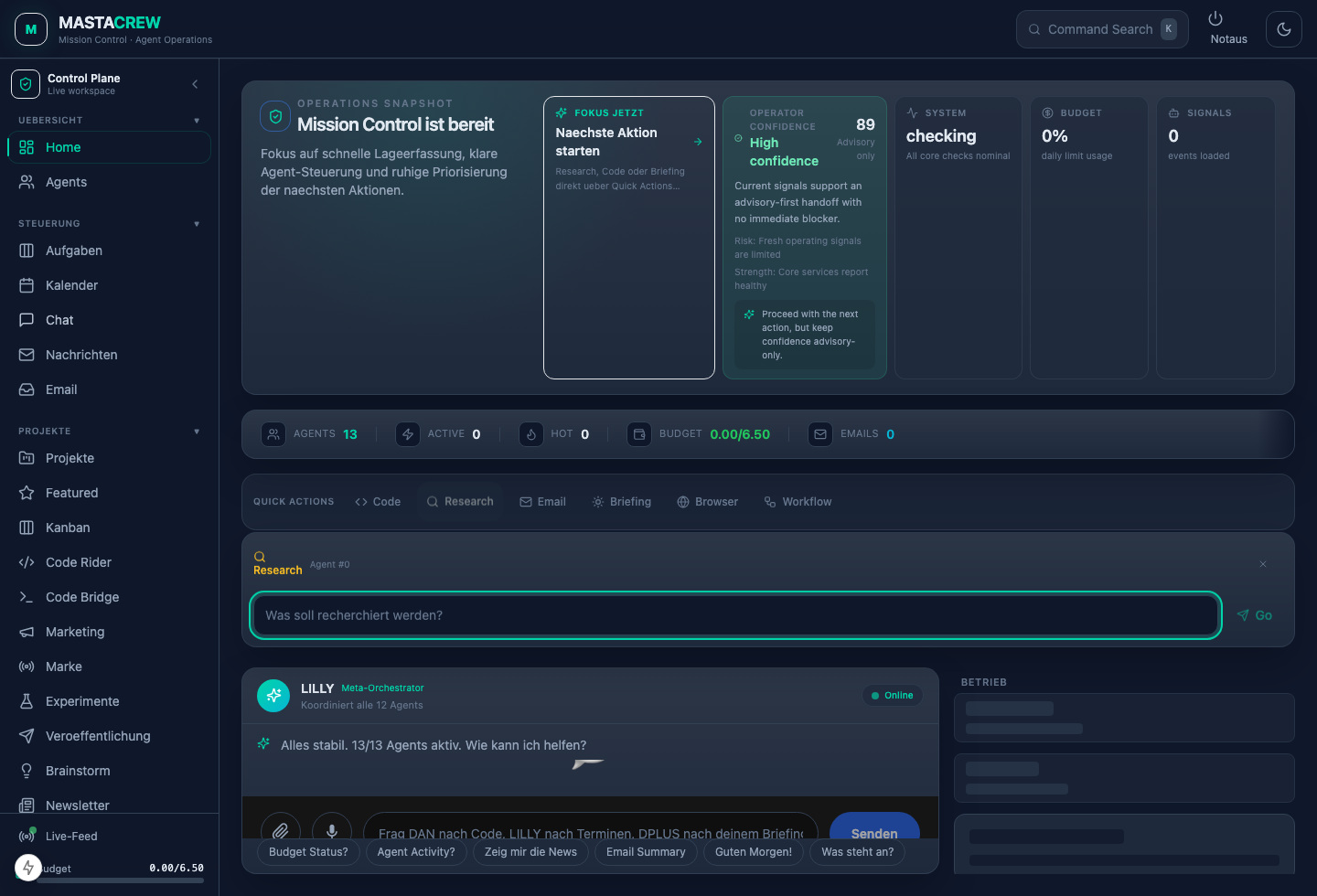Click the Veroeffentlichung paper plane icon
The width and height of the screenshot is (1317, 896).
tap(27, 736)
